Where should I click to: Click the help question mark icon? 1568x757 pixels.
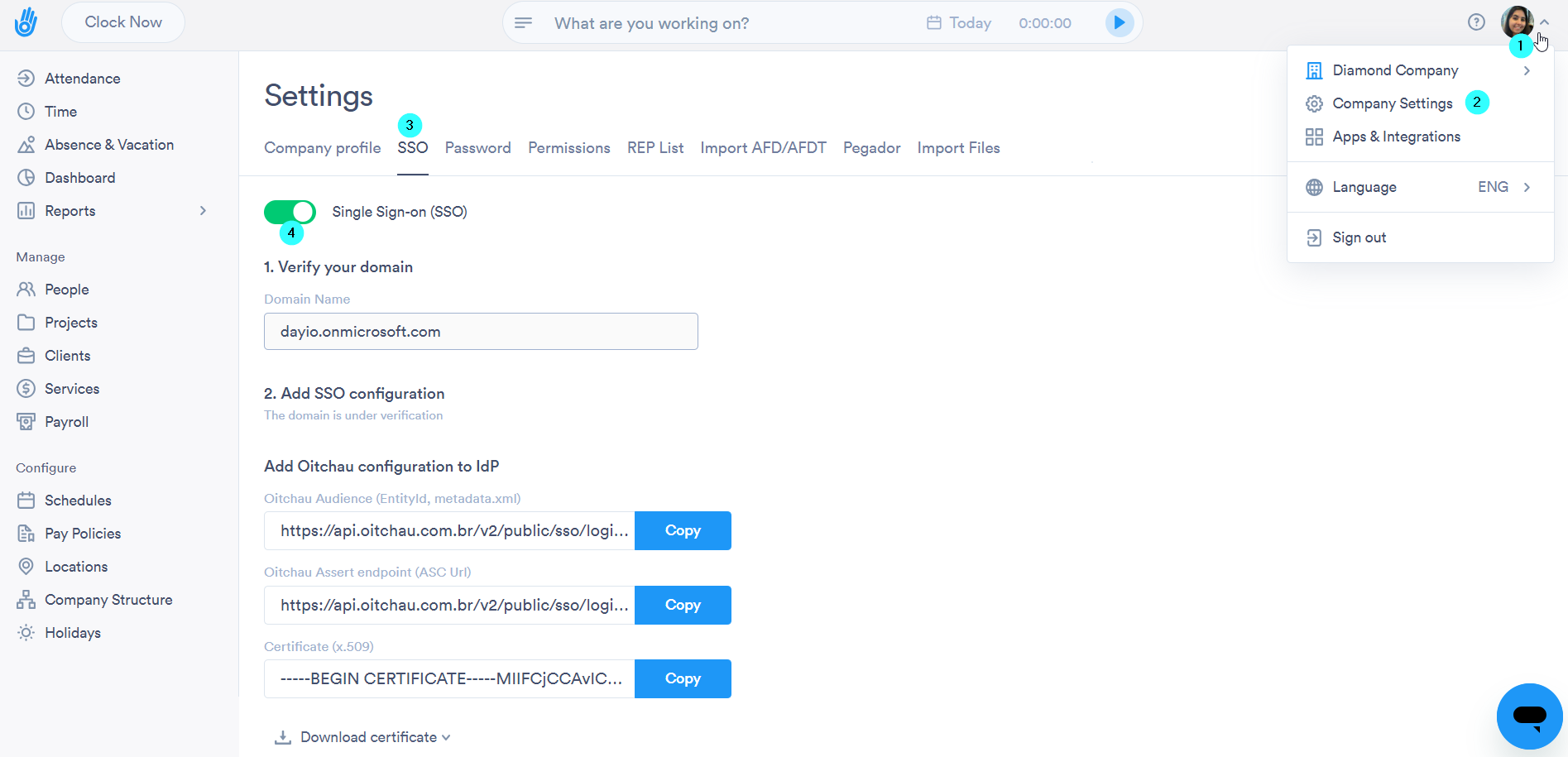click(1476, 22)
